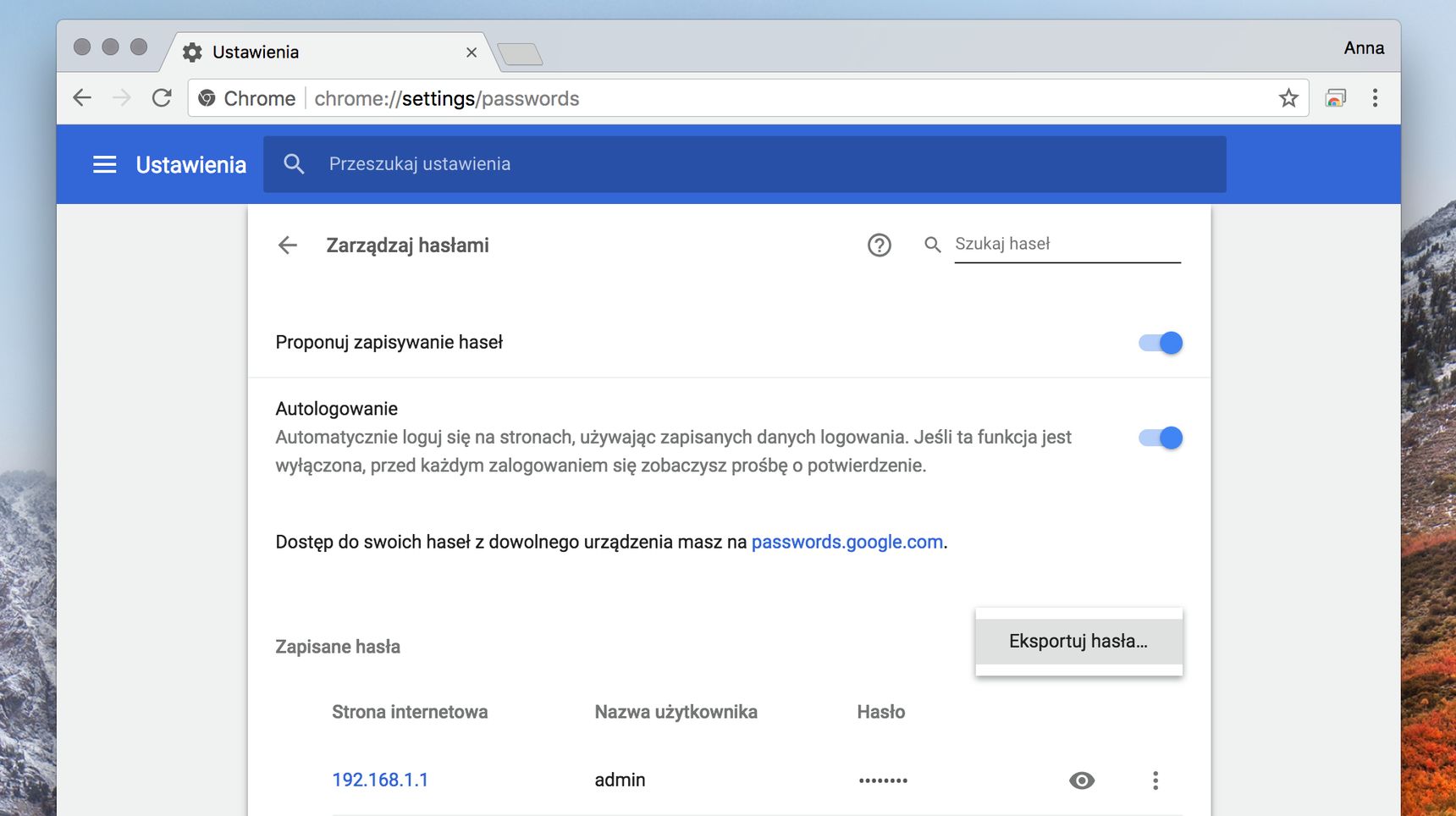Click the Nazwa użytkownika column header
Screen dimensions: 1456x816
tap(676, 712)
